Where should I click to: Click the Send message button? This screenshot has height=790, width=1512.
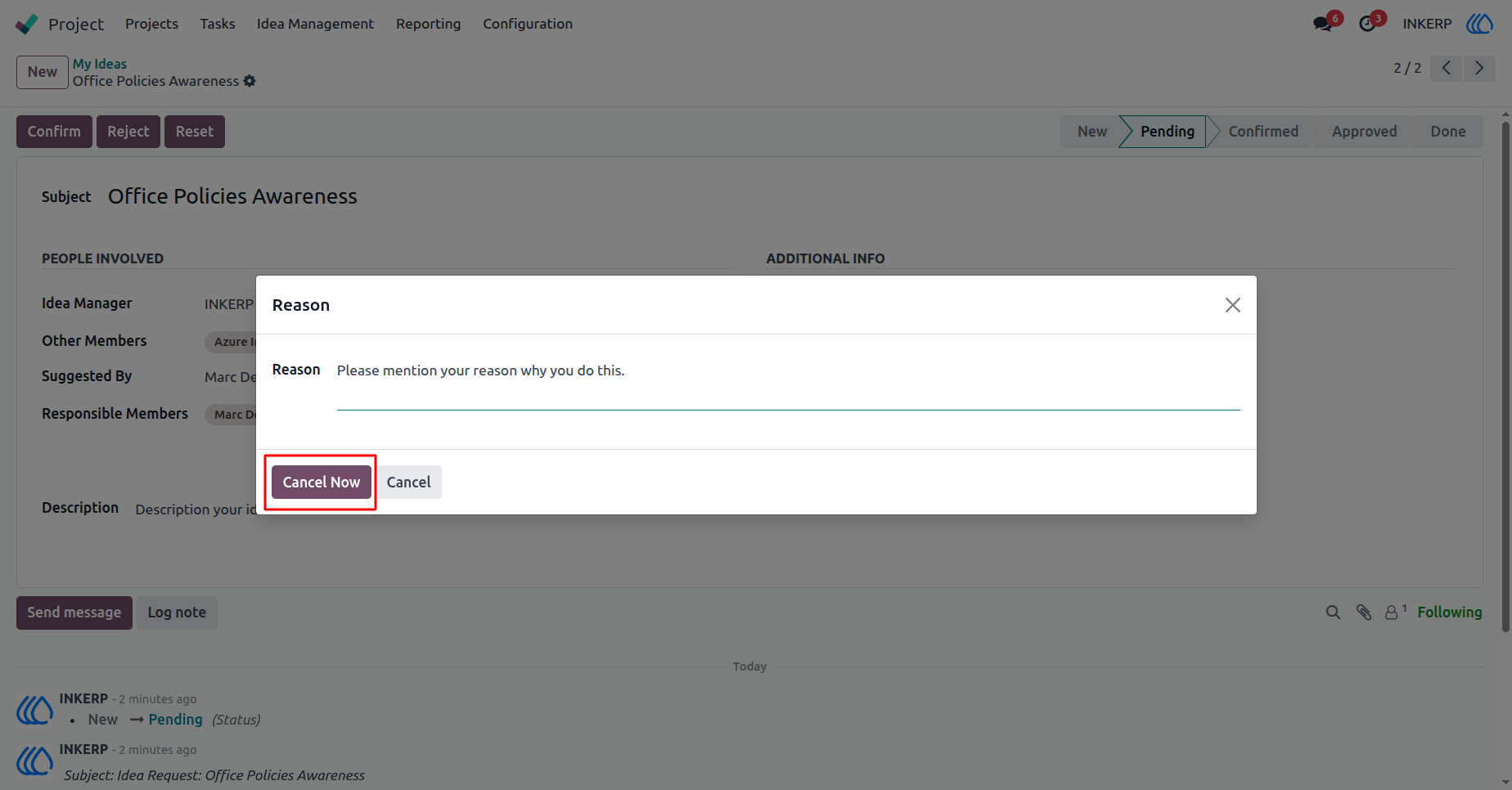pos(74,613)
